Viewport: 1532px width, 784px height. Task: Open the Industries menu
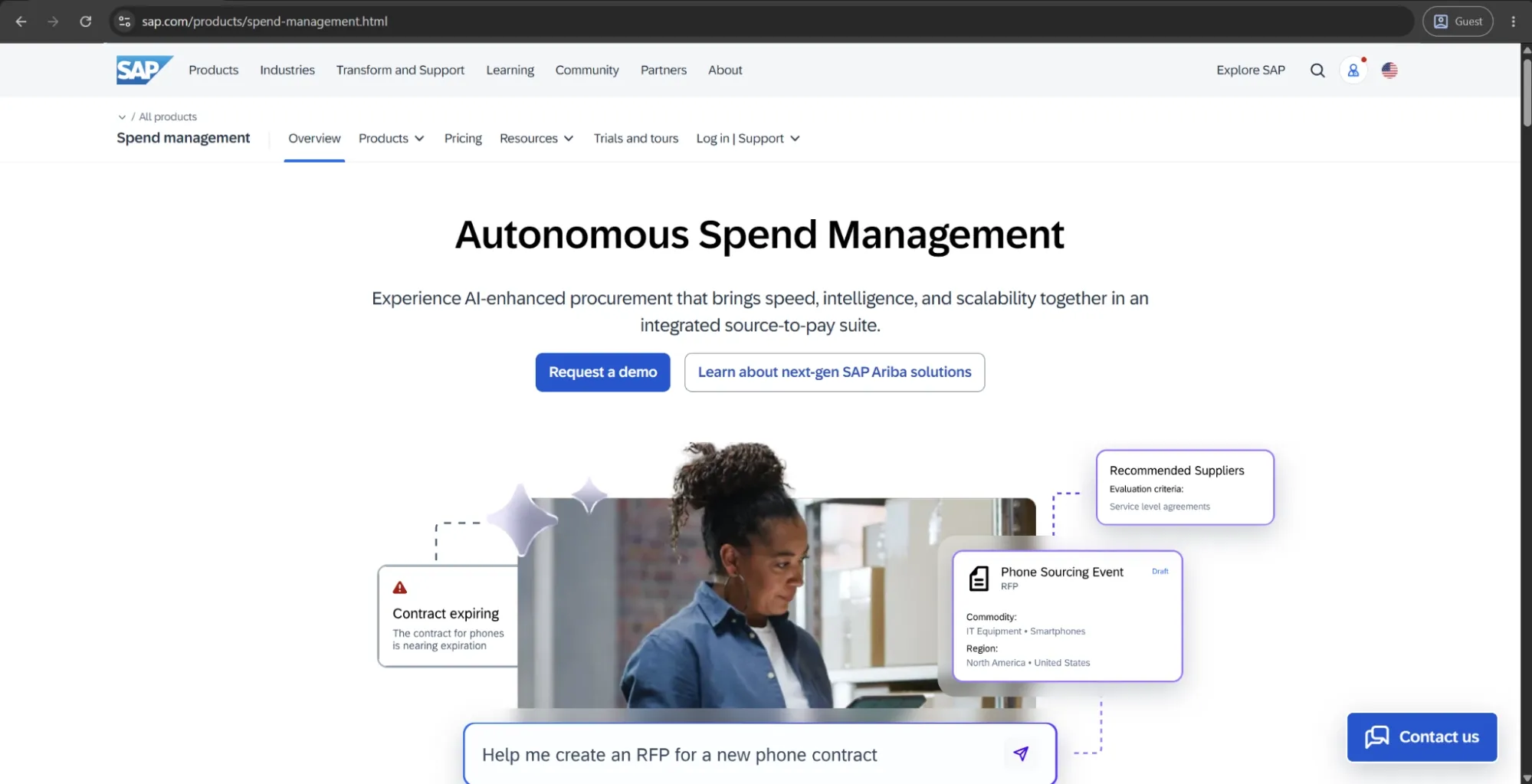point(287,70)
